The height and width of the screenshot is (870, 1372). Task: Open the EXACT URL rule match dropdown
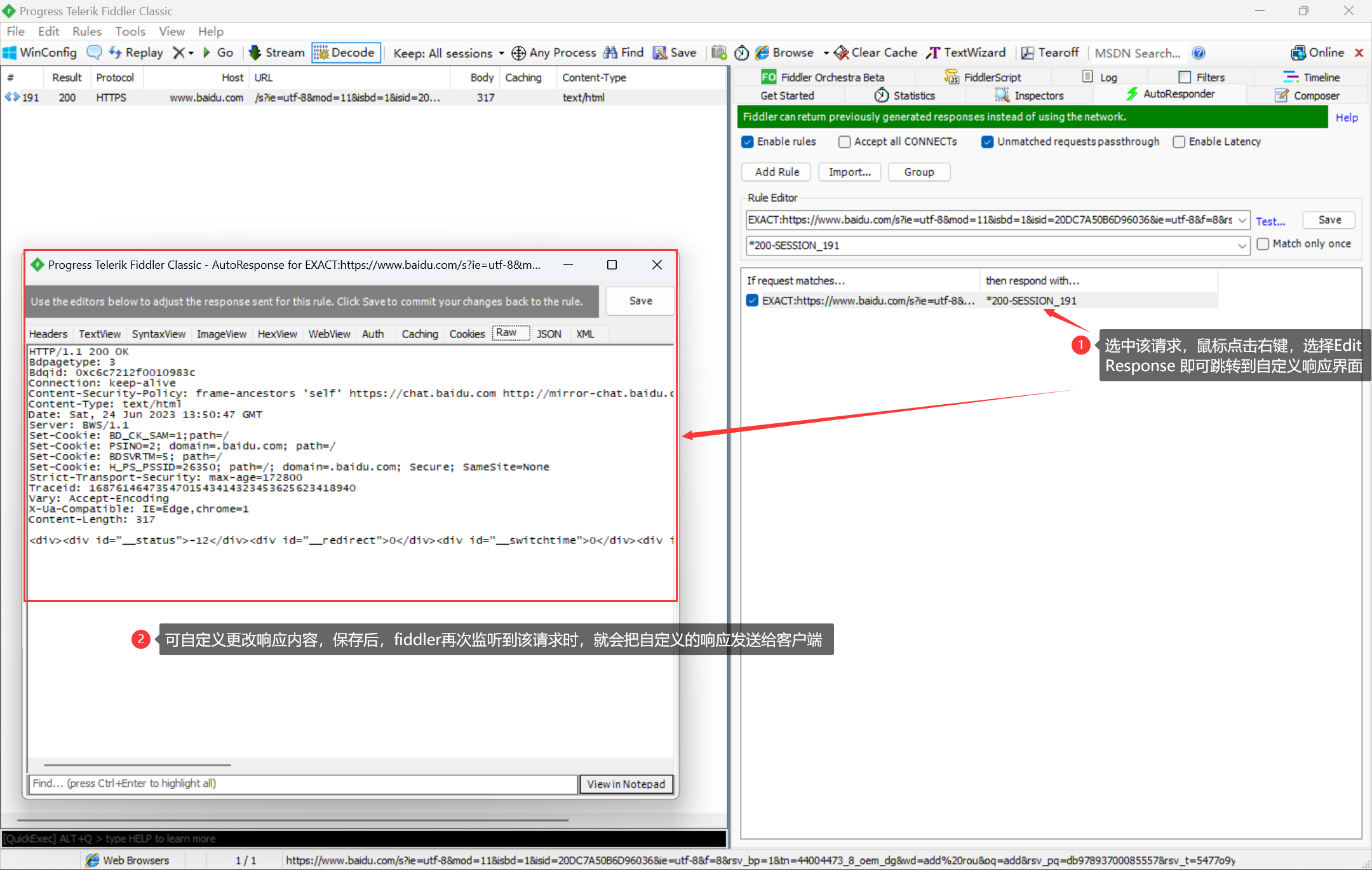tap(1242, 221)
